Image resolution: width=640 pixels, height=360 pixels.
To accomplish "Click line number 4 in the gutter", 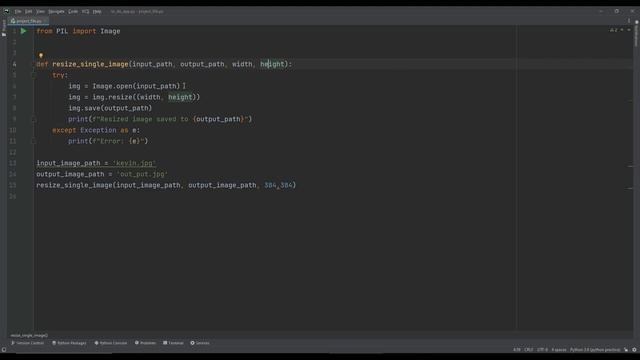I will click(14, 64).
